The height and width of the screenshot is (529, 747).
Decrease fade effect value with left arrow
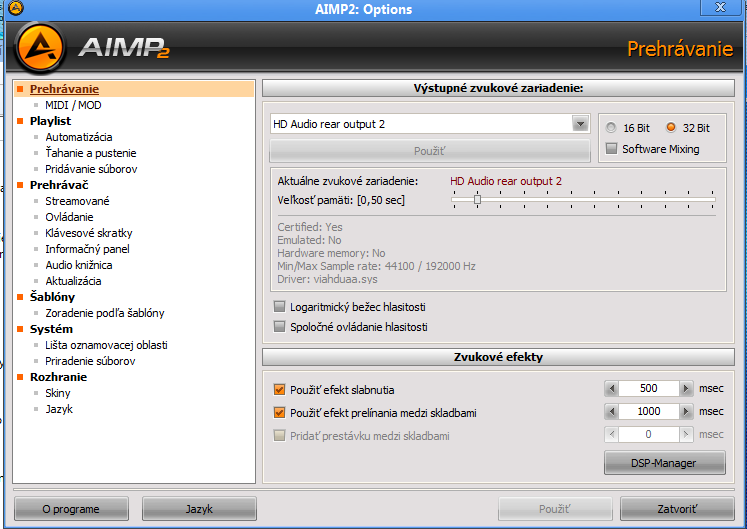coord(612,388)
